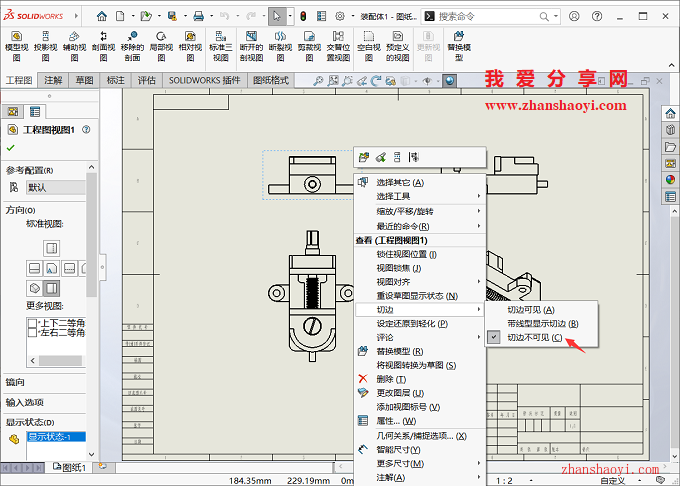This screenshot has width=680, height=486.
Task: Expand the 视图对齐 submenu
Action: [420, 282]
